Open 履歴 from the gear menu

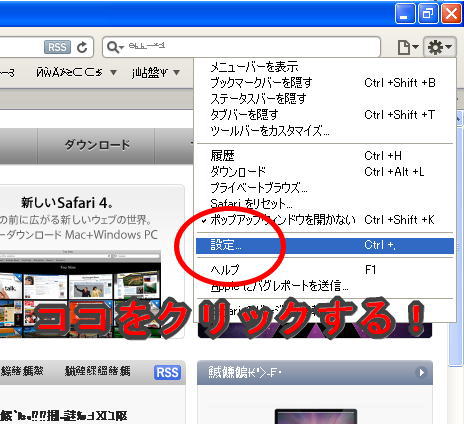[x=325, y=156]
